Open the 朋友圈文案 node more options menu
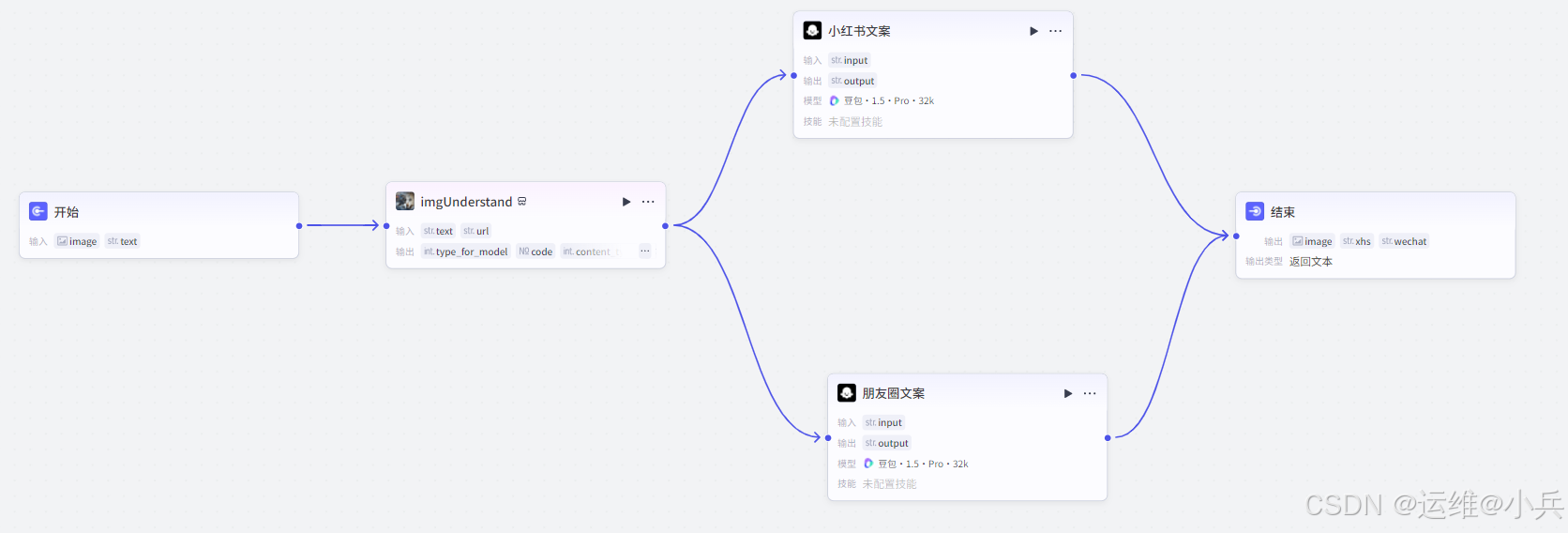Image resolution: width=1568 pixels, height=533 pixels. (x=1090, y=393)
